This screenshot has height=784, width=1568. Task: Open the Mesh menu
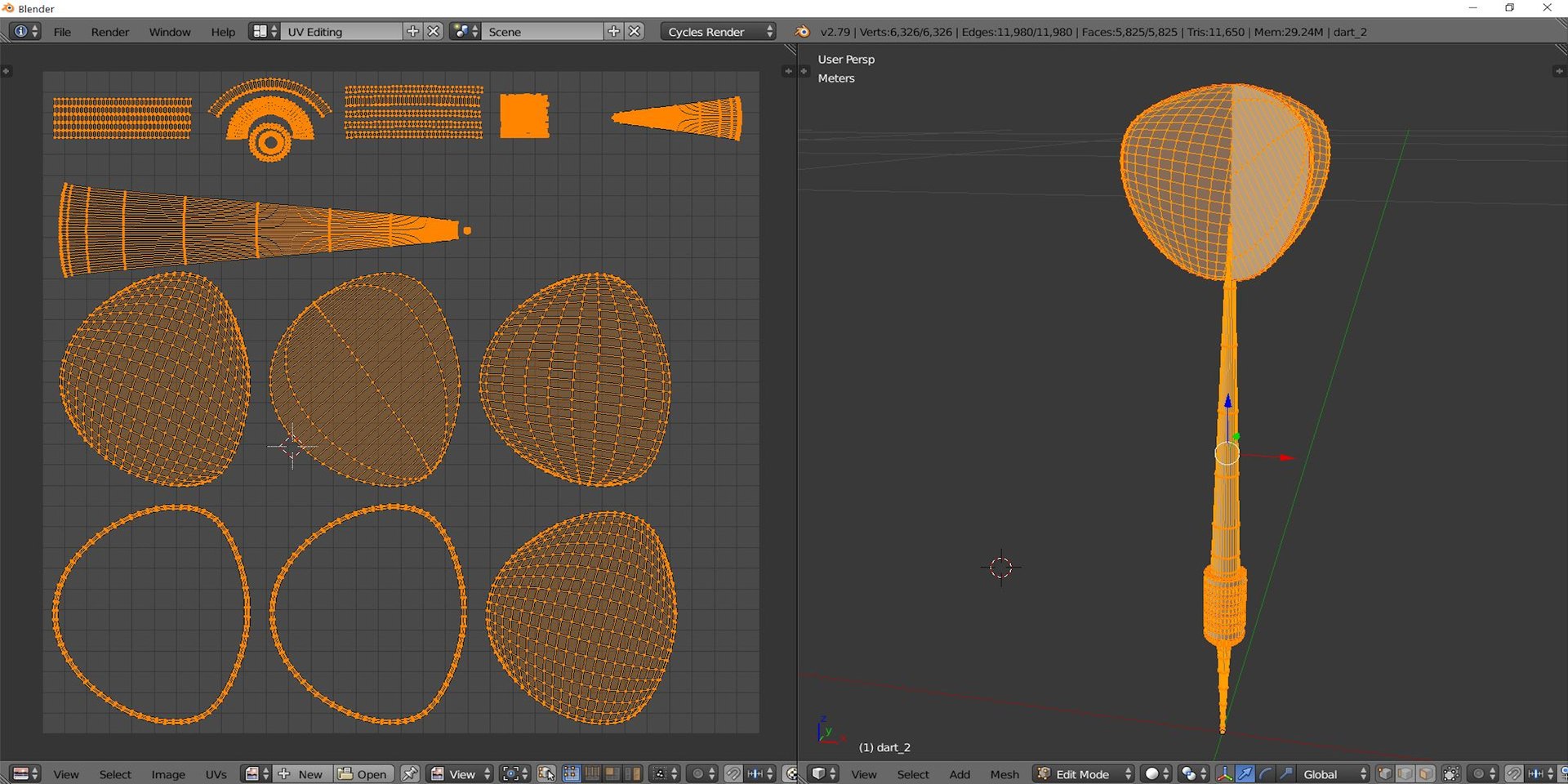[x=1004, y=774]
